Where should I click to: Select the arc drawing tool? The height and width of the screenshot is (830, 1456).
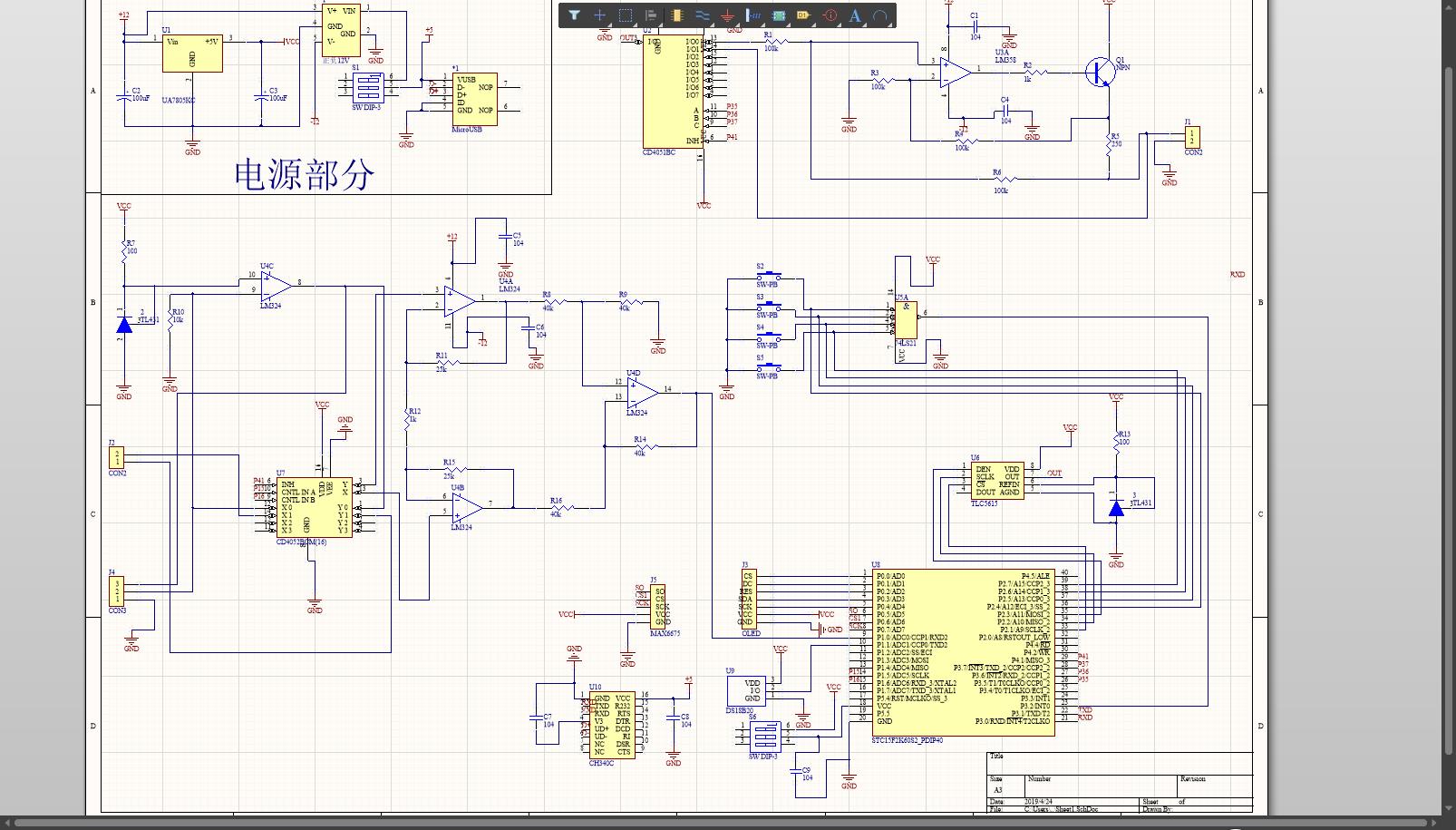coord(879,15)
